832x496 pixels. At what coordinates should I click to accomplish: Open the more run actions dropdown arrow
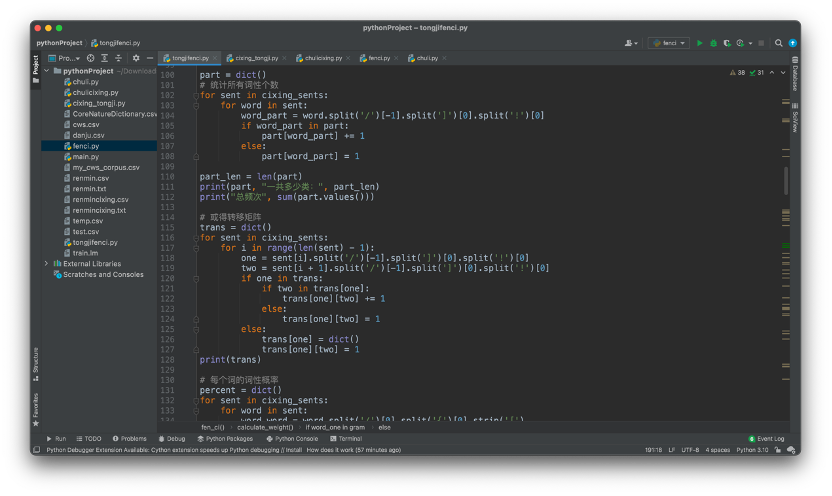click(750, 43)
